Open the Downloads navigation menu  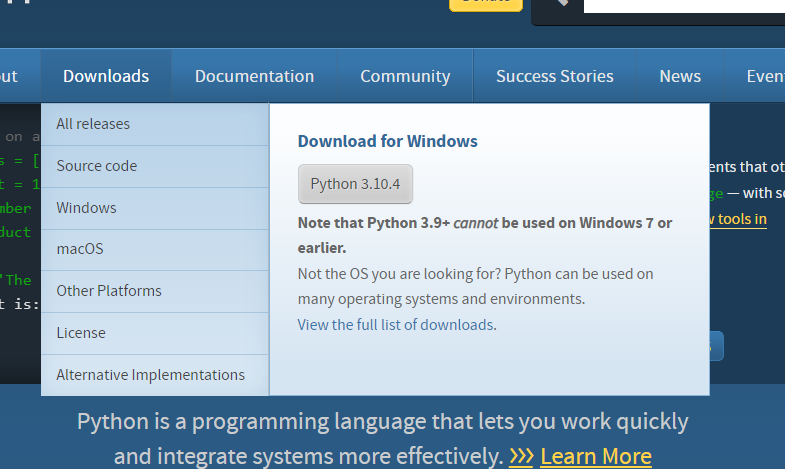pos(106,76)
